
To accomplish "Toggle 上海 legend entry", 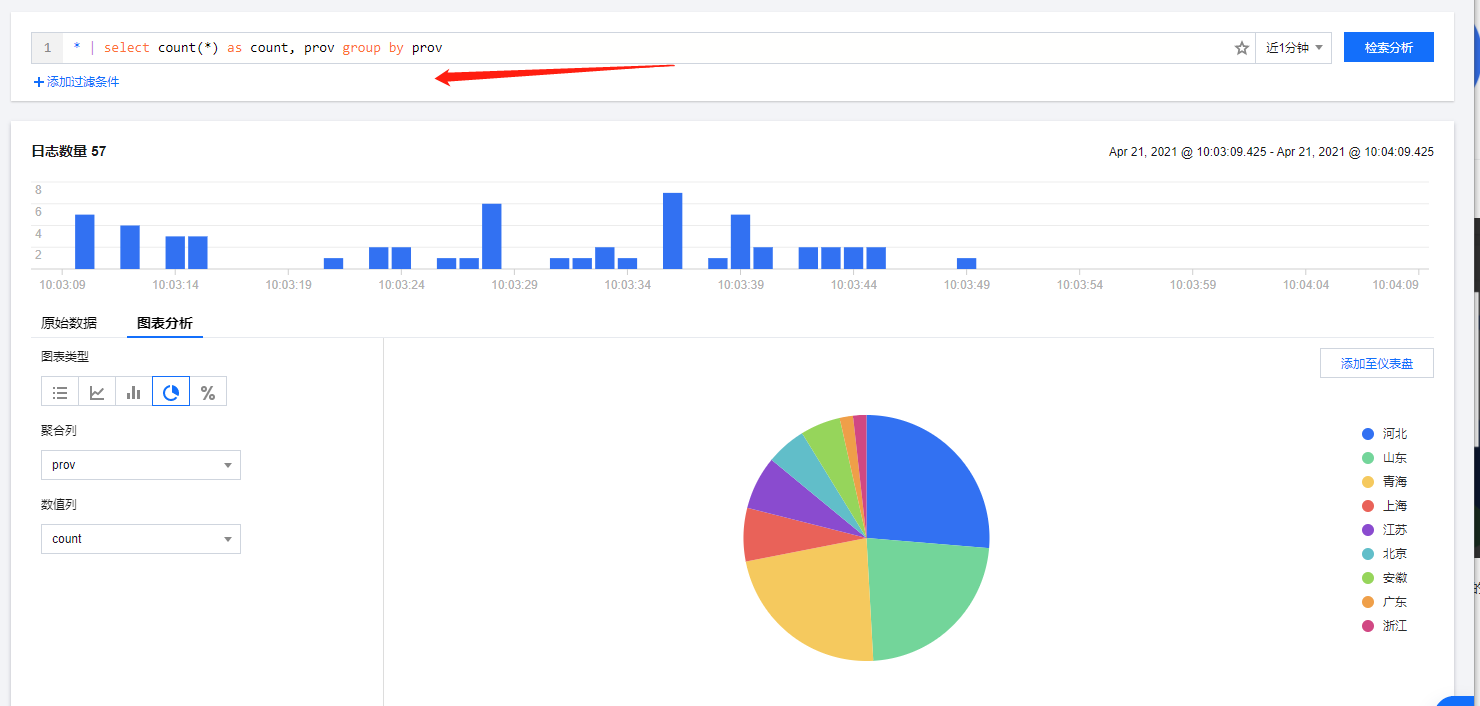I will pyautogui.click(x=1385, y=506).
